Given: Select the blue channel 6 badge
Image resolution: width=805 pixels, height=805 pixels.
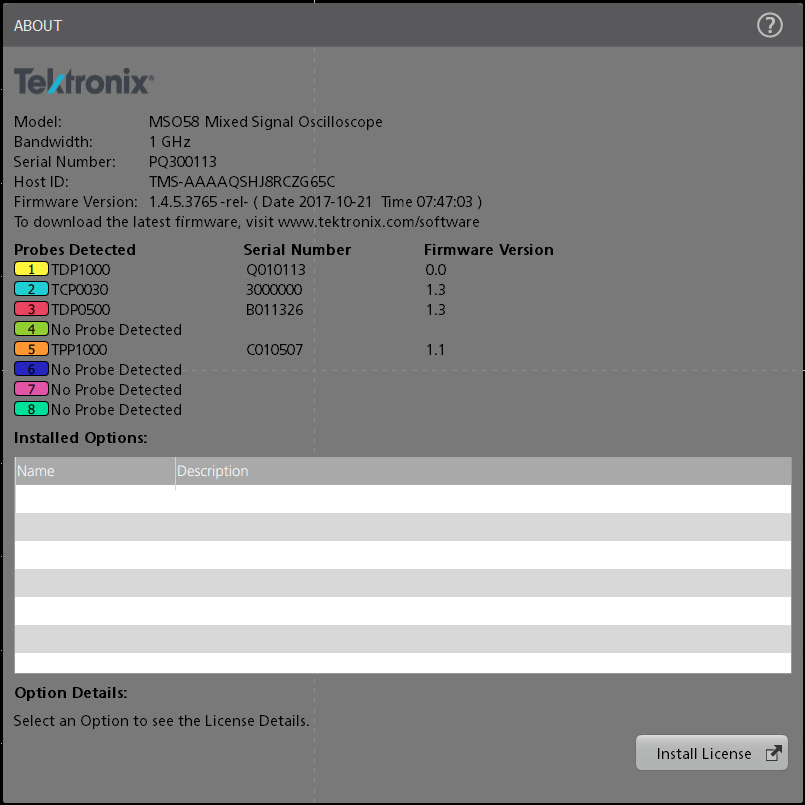Looking at the screenshot, I should (x=29, y=369).
